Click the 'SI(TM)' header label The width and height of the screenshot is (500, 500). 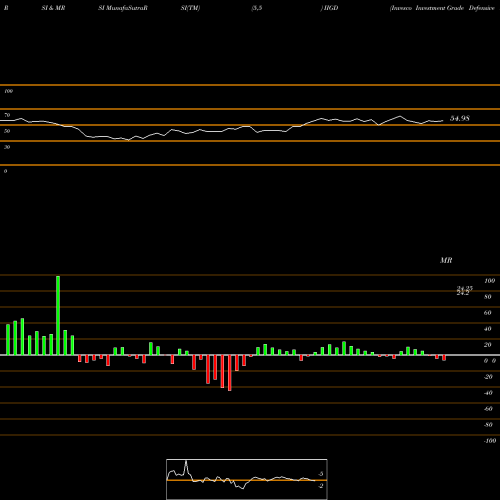point(190,8)
